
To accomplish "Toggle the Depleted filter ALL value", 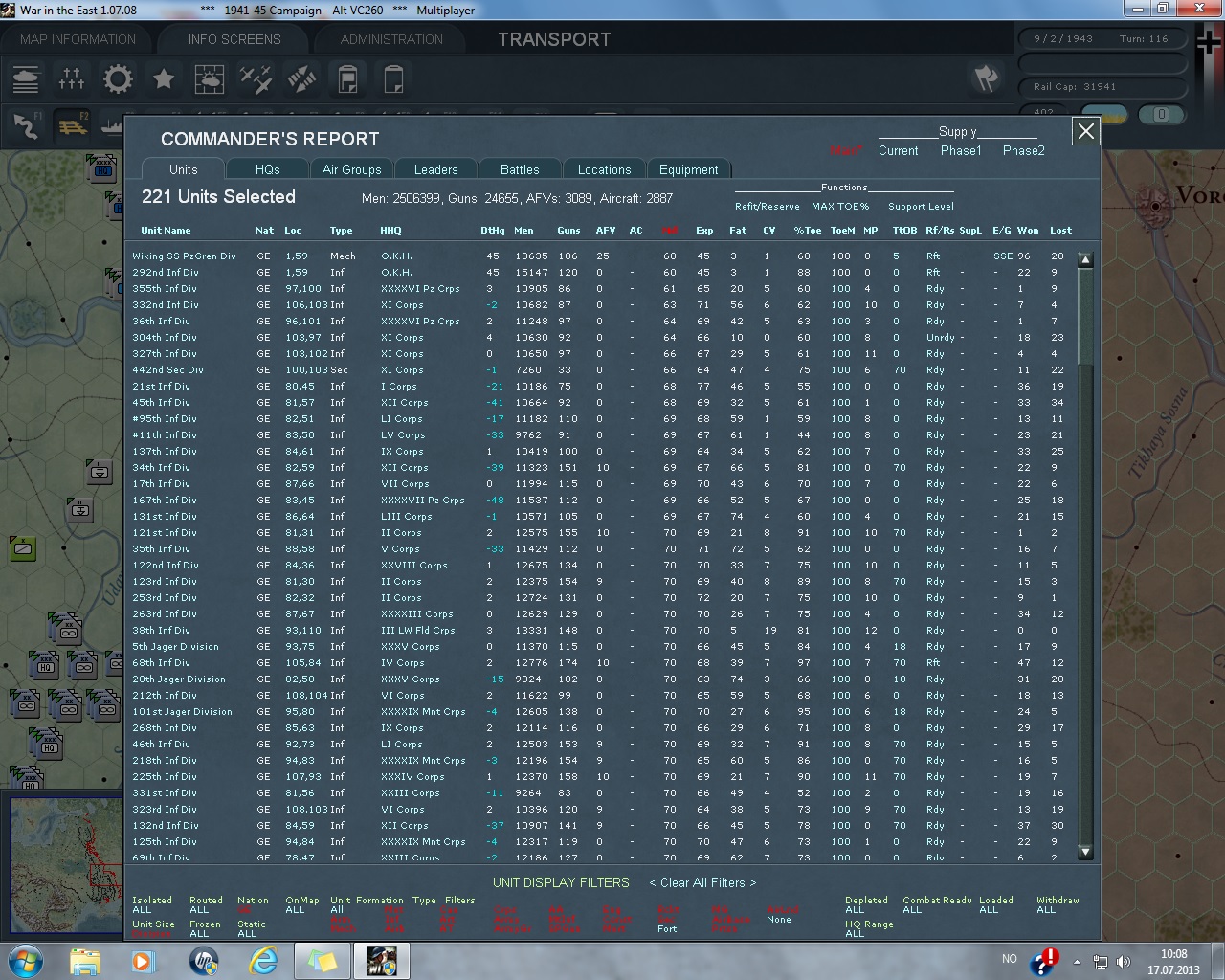I will coord(855,910).
